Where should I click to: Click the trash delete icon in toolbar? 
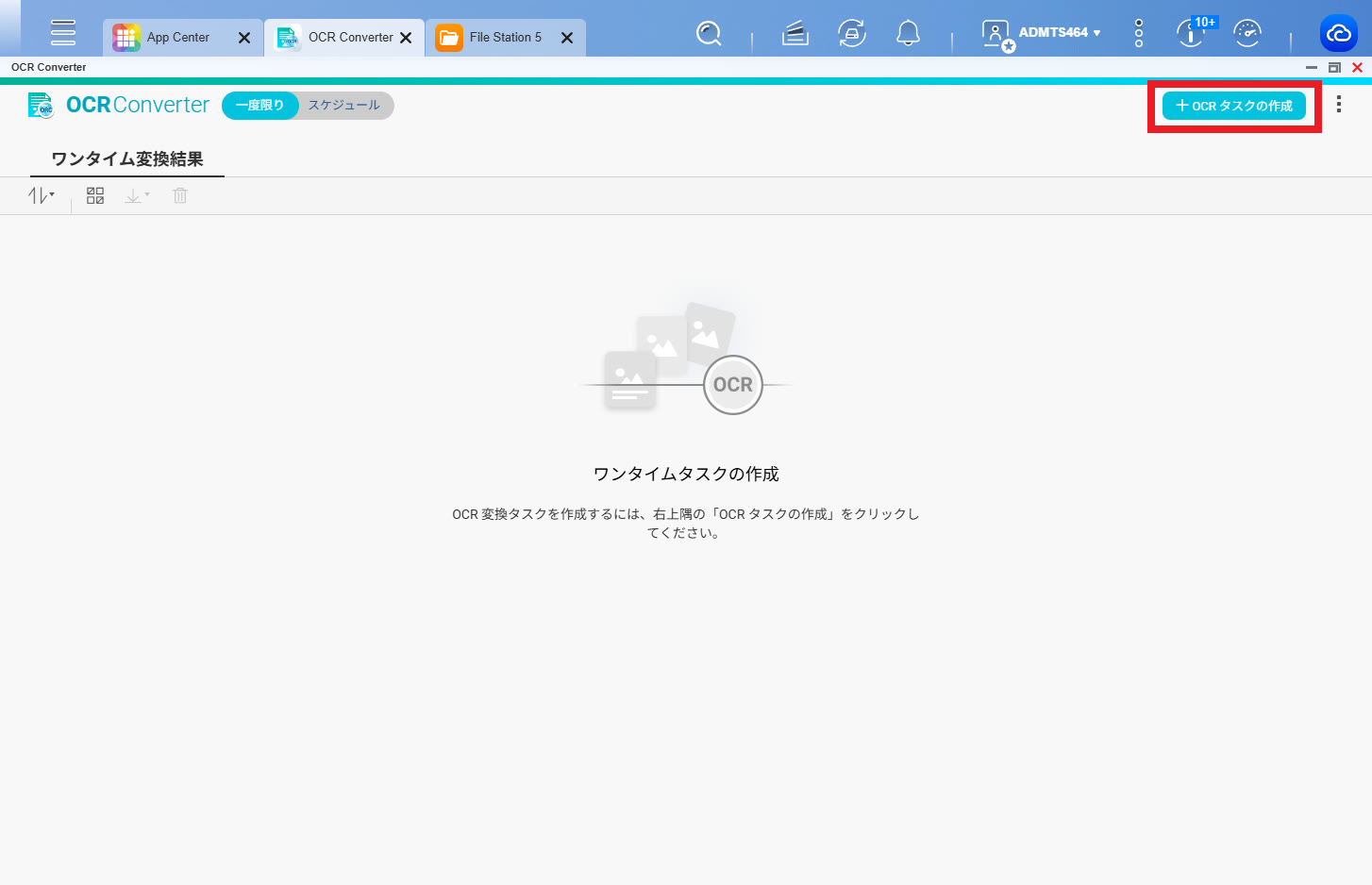pyautogui.click(x=180, y=195)
